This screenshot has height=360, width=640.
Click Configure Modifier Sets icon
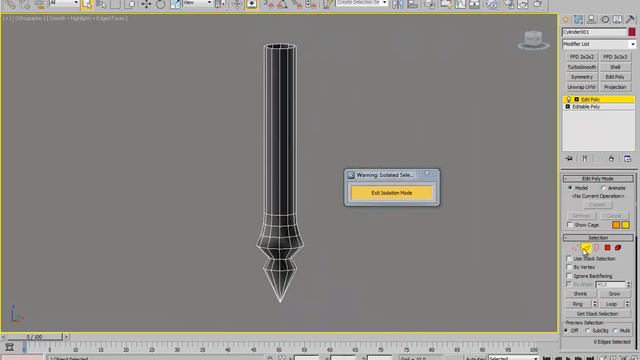pyautogui.click(x=627, y=158)
